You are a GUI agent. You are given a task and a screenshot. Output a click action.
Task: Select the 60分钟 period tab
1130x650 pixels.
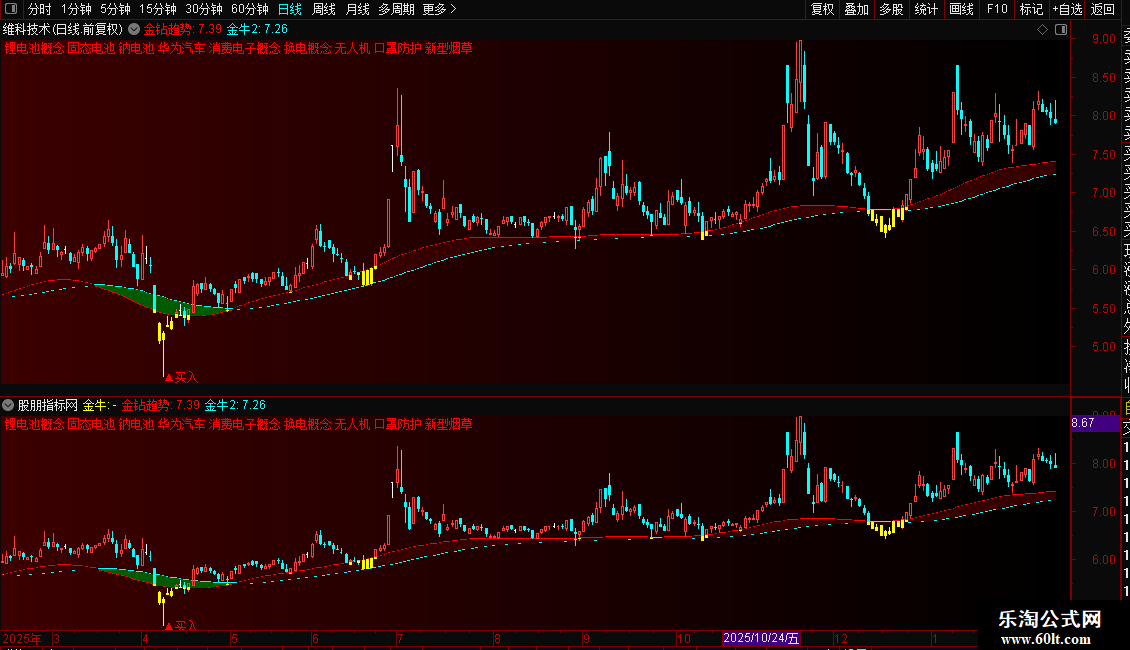click(250, 9)
